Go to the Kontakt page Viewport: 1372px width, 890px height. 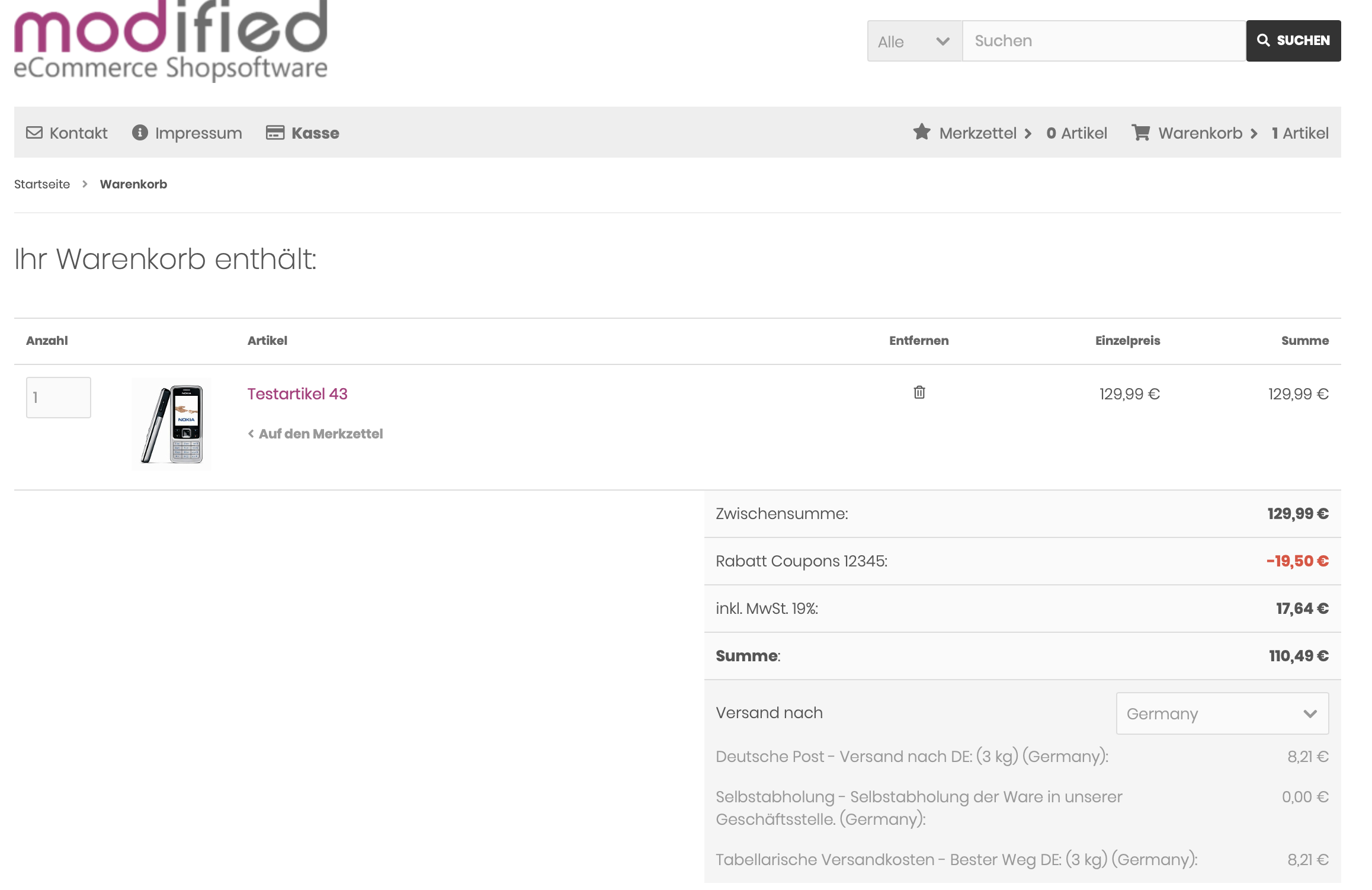pyautogui.click(x=78, y=133)
